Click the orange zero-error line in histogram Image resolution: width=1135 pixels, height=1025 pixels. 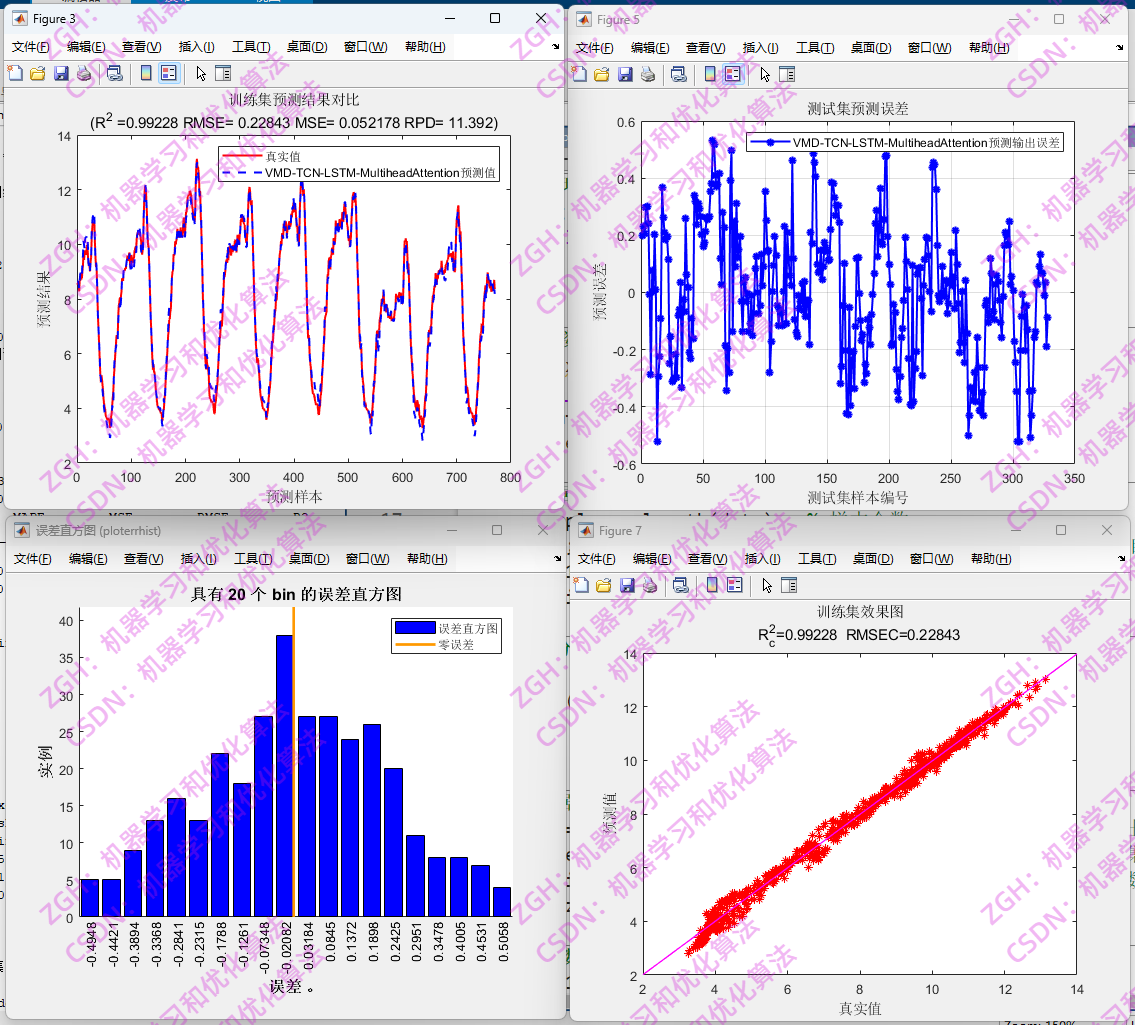[x=294, y=760]
